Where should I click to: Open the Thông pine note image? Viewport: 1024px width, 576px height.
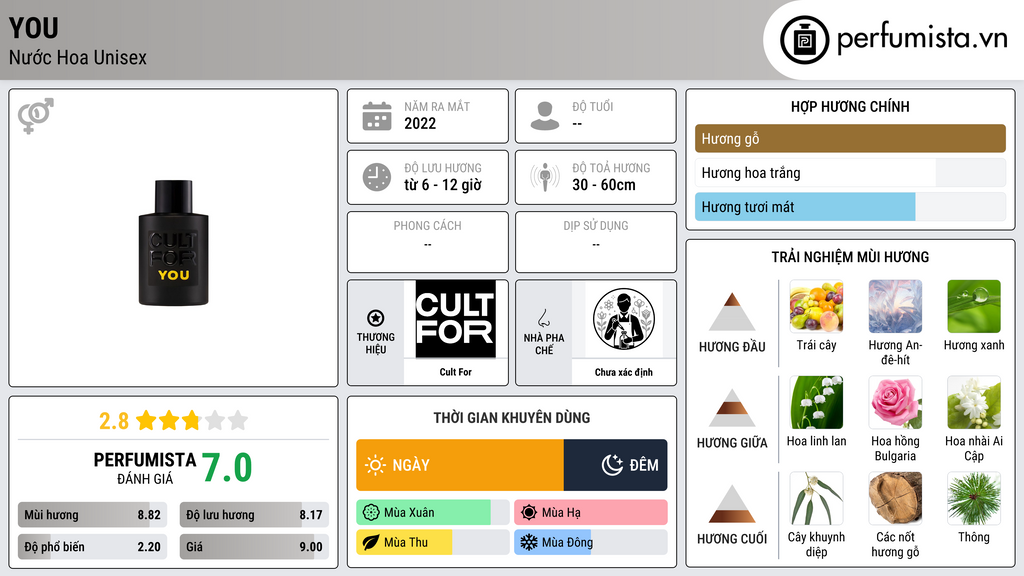974,498
